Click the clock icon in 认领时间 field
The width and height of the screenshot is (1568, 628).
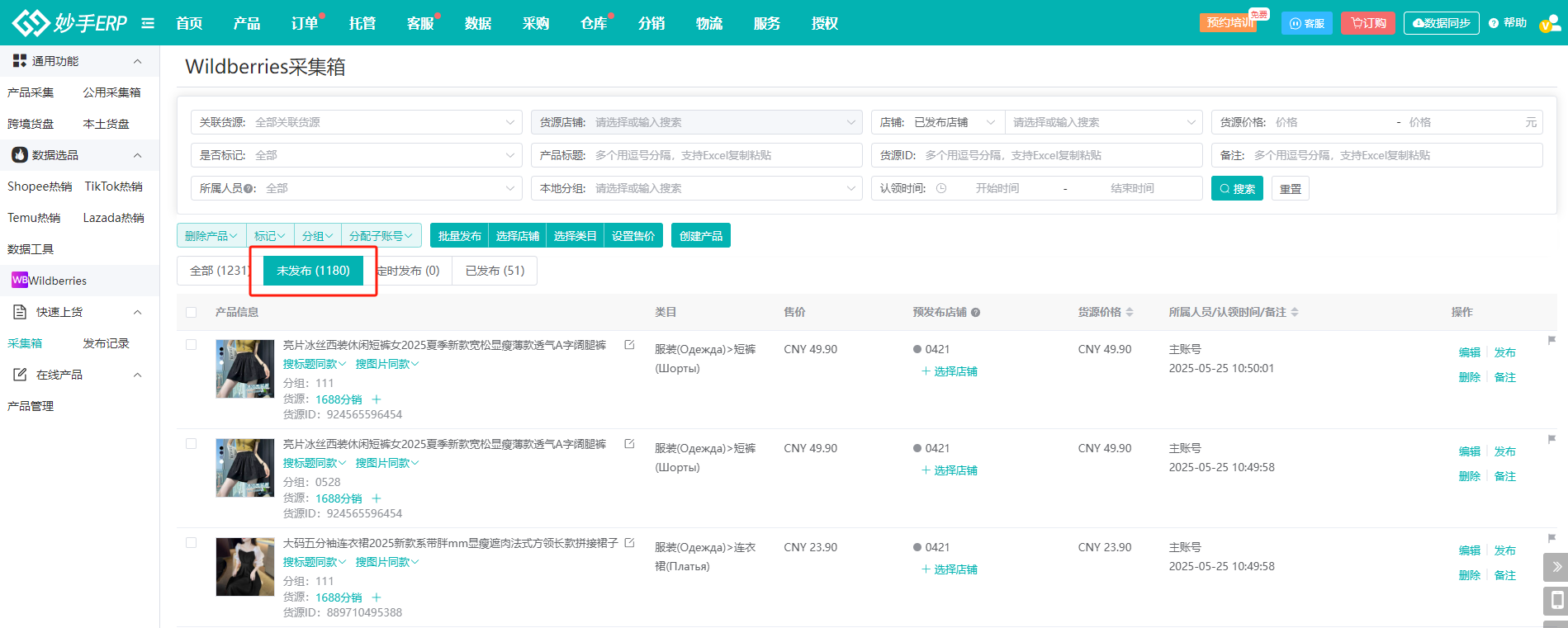941,188
